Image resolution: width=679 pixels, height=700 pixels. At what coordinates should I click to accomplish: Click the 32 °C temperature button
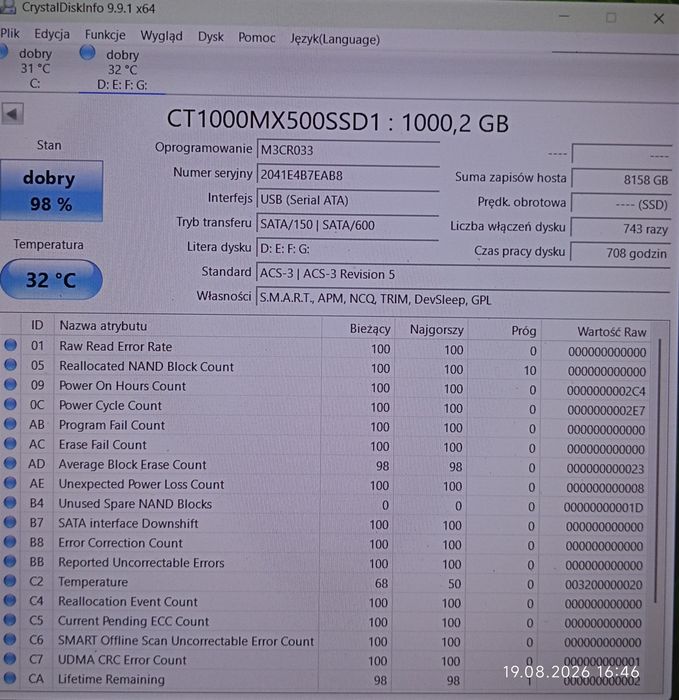51,279
